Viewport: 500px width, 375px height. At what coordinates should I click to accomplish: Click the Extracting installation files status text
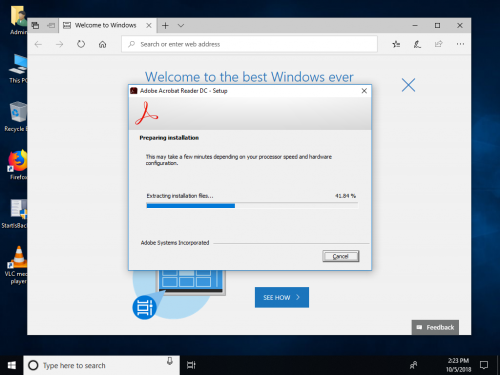[180, 196]
